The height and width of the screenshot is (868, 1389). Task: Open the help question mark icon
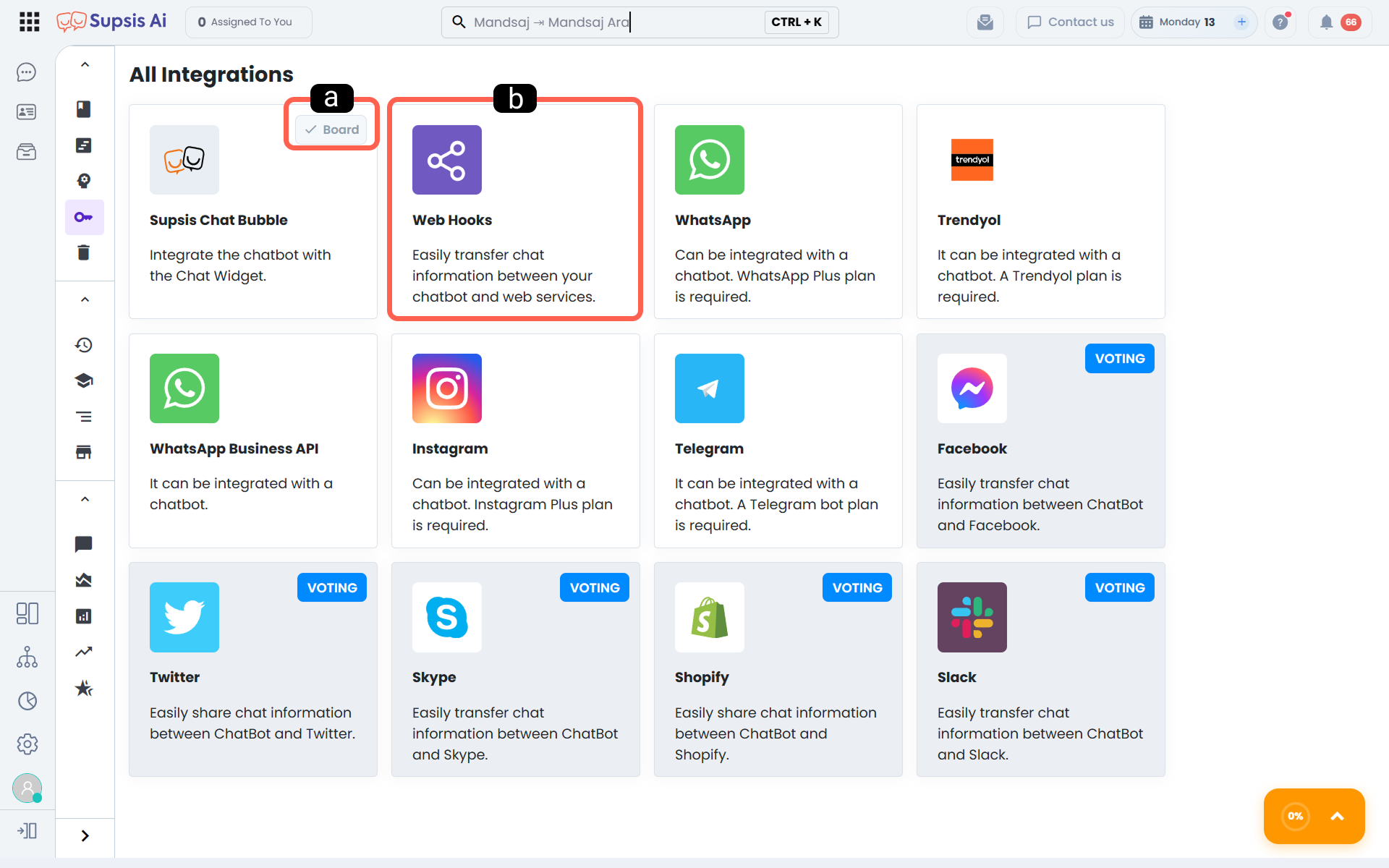tap(1280, 22)
